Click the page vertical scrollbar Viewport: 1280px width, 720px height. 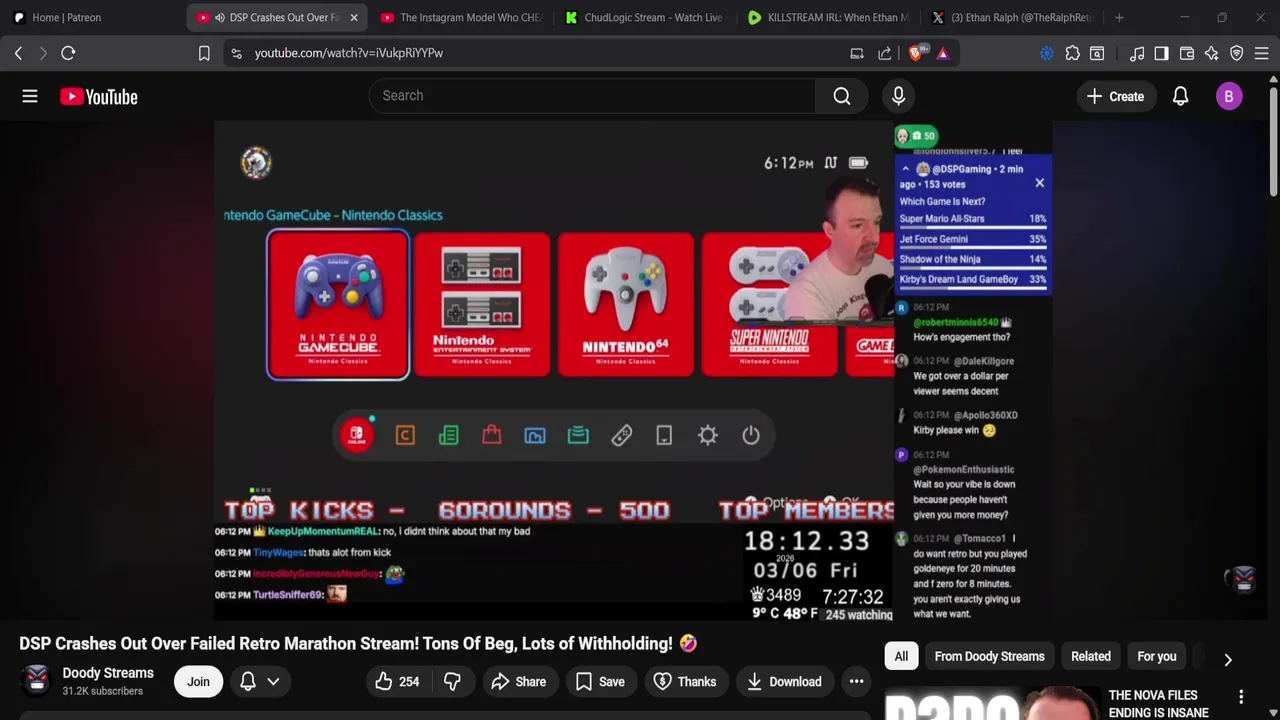1273,140
